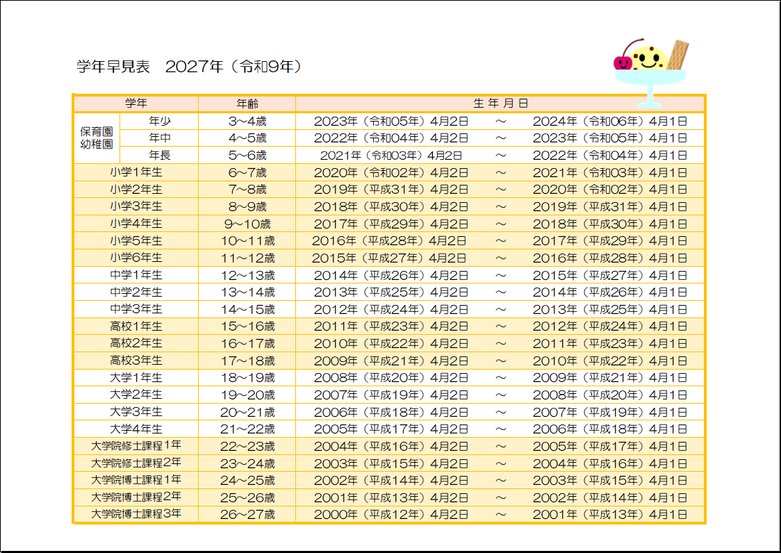
Task: Click the age cell 21～22歳
Action: coord(247,429)
